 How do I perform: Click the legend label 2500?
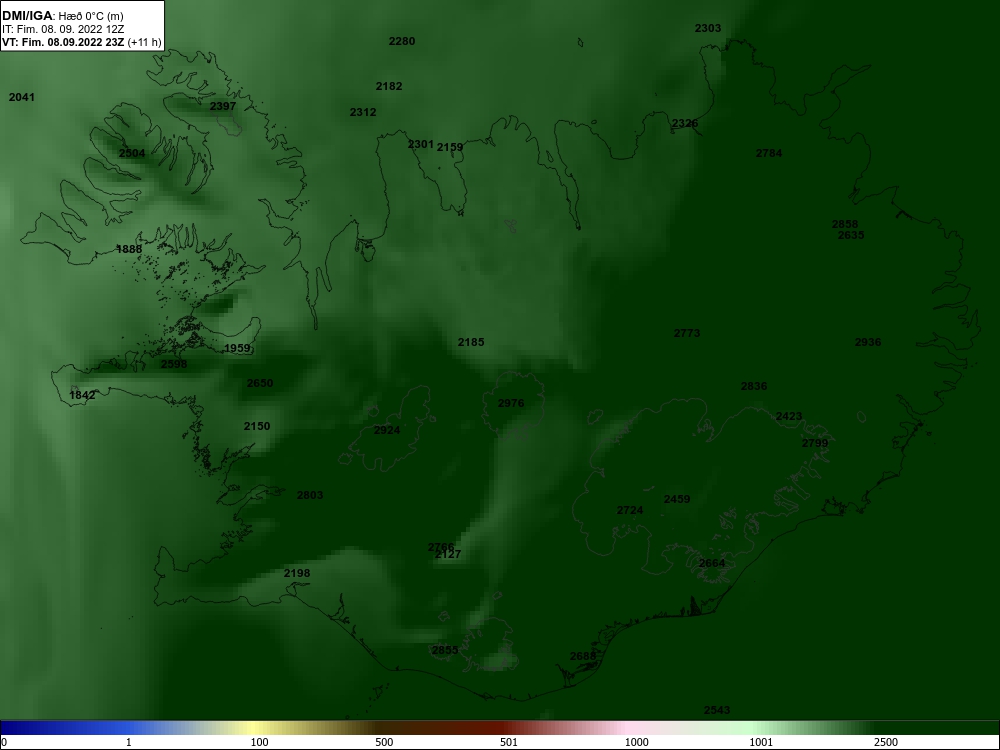coord(886,742)
